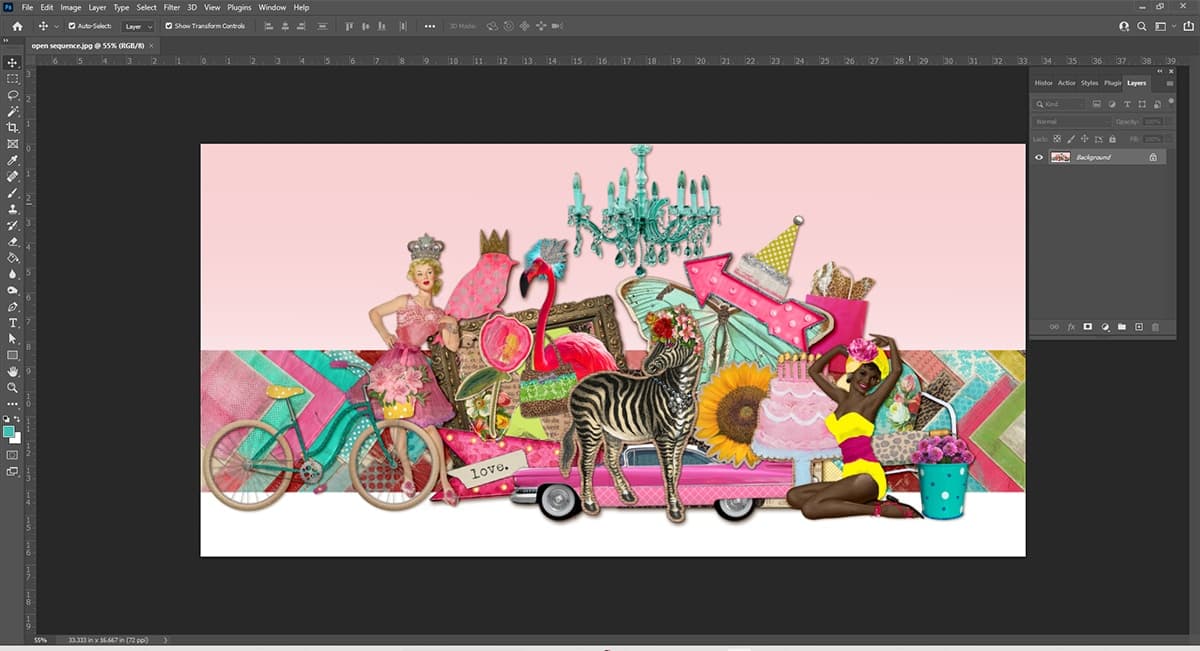Image resolution: width=1200 pixels, height=651 pixels.
Task: Select the Lasso tool
Action: tap(13, 95)
